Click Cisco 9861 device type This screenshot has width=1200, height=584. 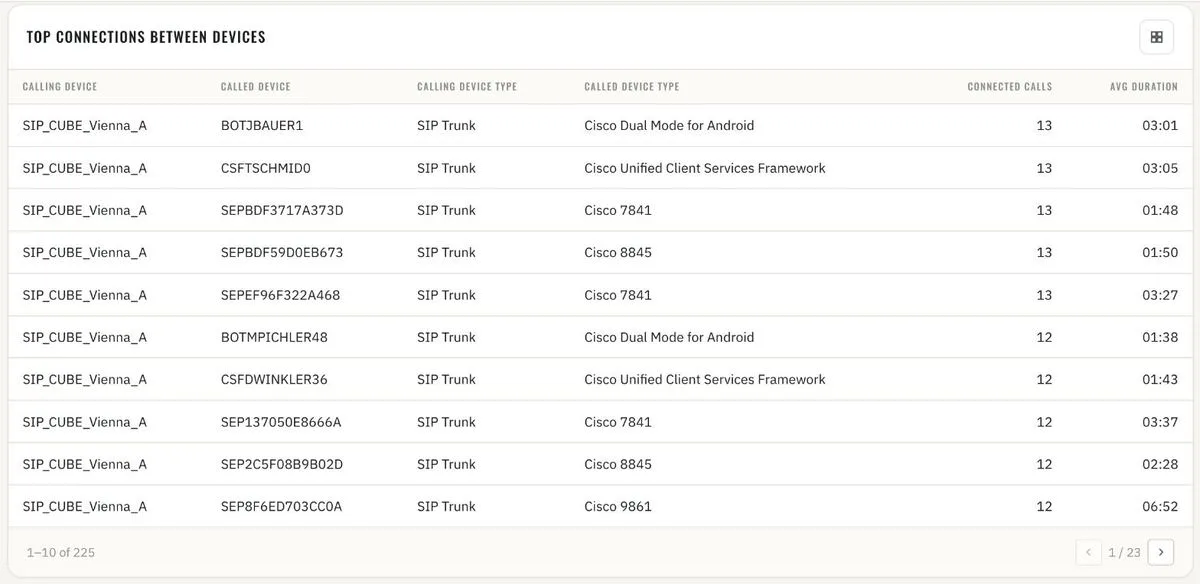point(618,506)
